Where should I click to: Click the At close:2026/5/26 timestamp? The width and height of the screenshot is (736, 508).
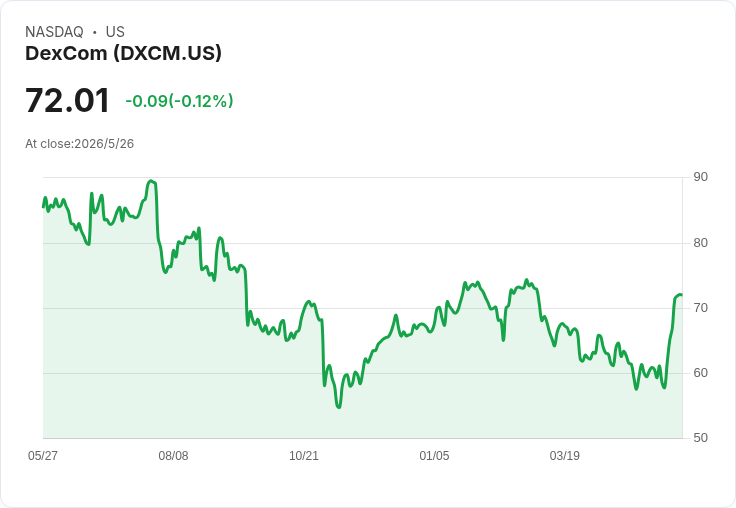tap(79, 144)
